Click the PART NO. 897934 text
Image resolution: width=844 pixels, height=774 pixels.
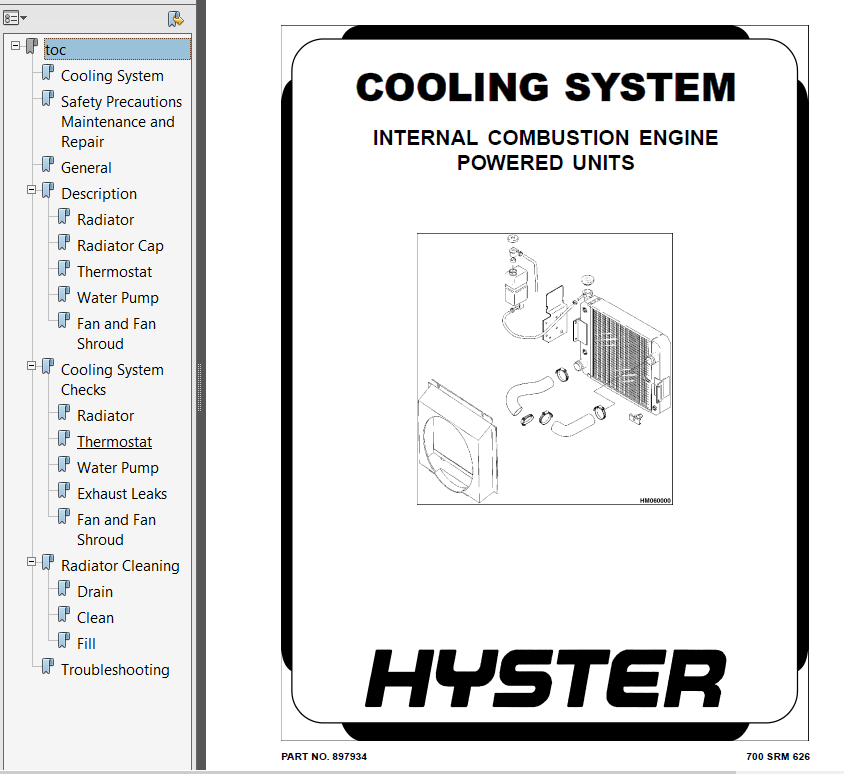point(324,757)
